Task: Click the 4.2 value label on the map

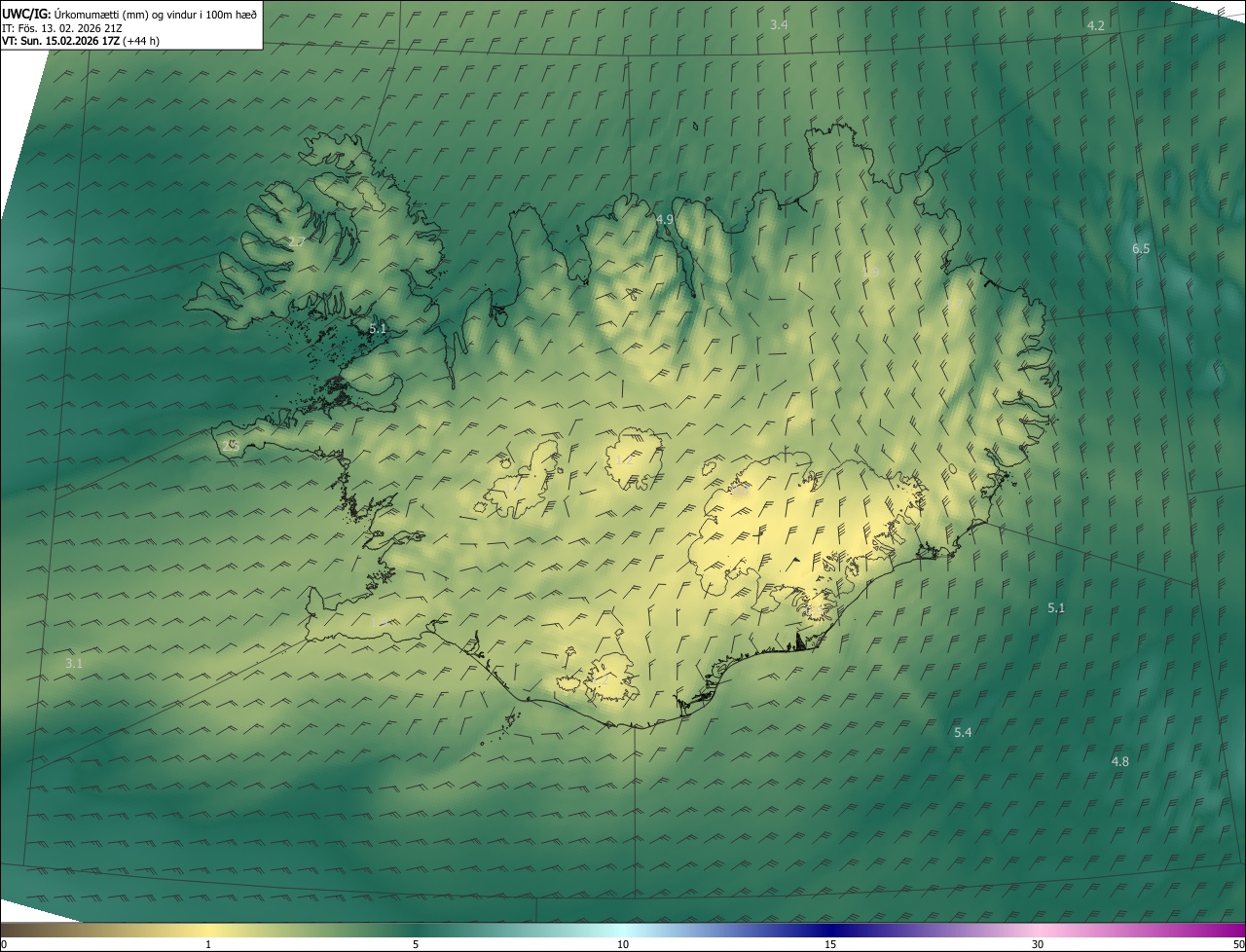Action: (1095, 25)
